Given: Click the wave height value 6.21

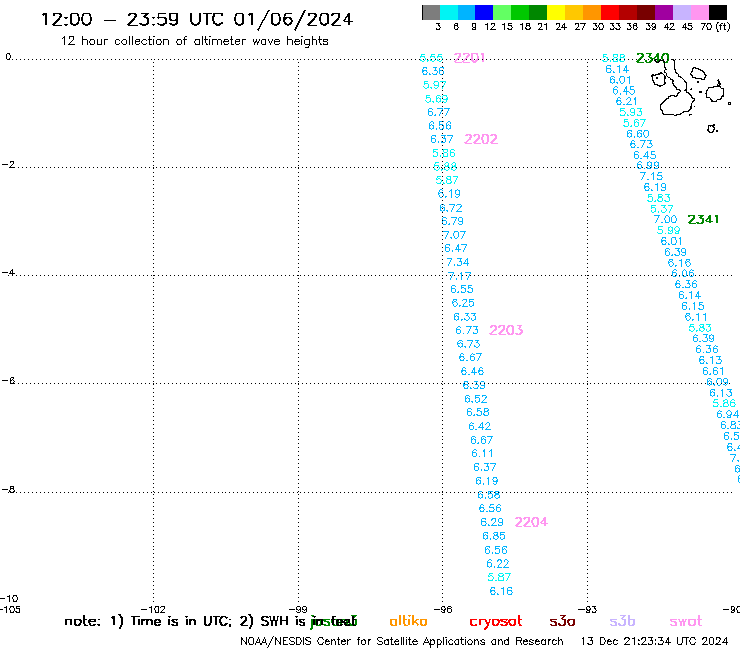Looking at the screenshot, I should (626, 101).
